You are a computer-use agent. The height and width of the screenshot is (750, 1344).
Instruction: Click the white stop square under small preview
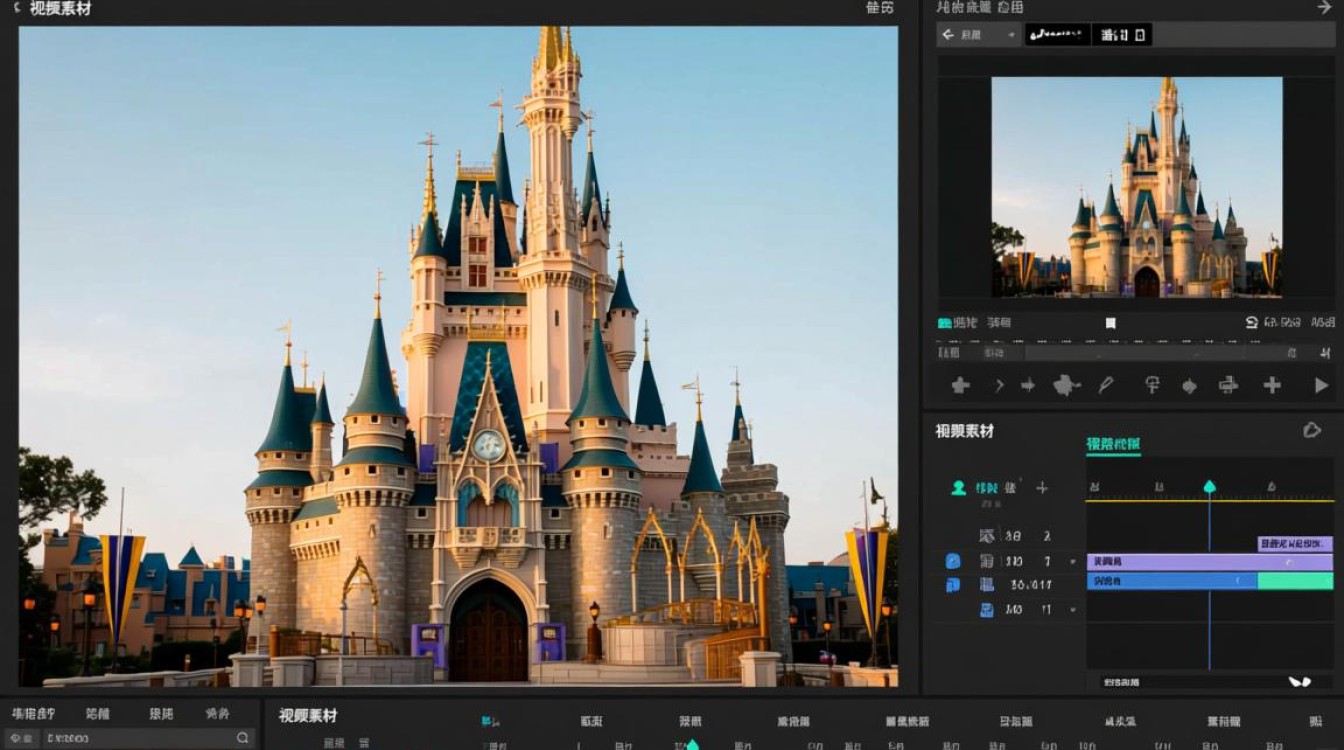(x=1110, y=323)
